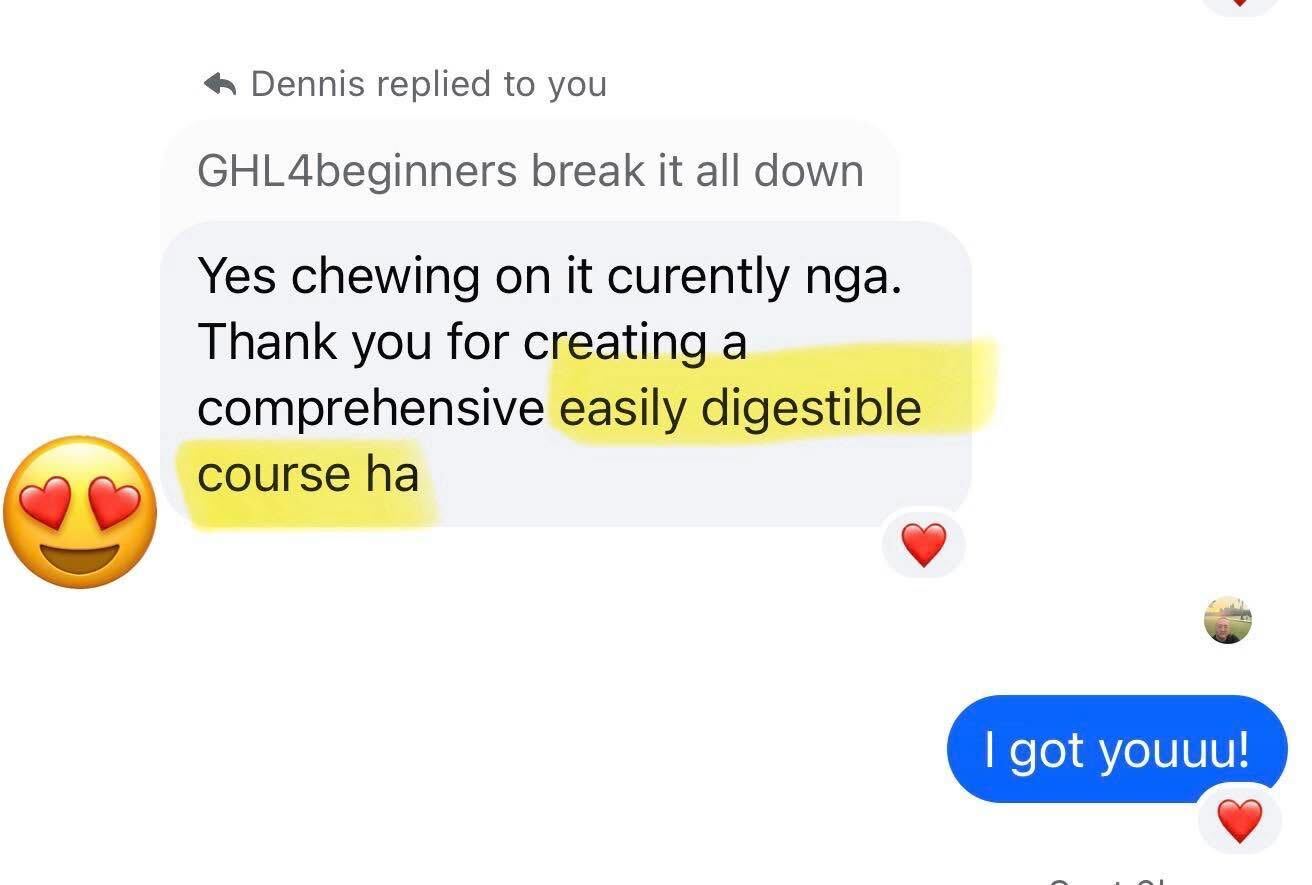This screenshot has width=1312, height=885.
Task: Select the blue "I got youuu!" bubble
Action: coord(1117,748)
